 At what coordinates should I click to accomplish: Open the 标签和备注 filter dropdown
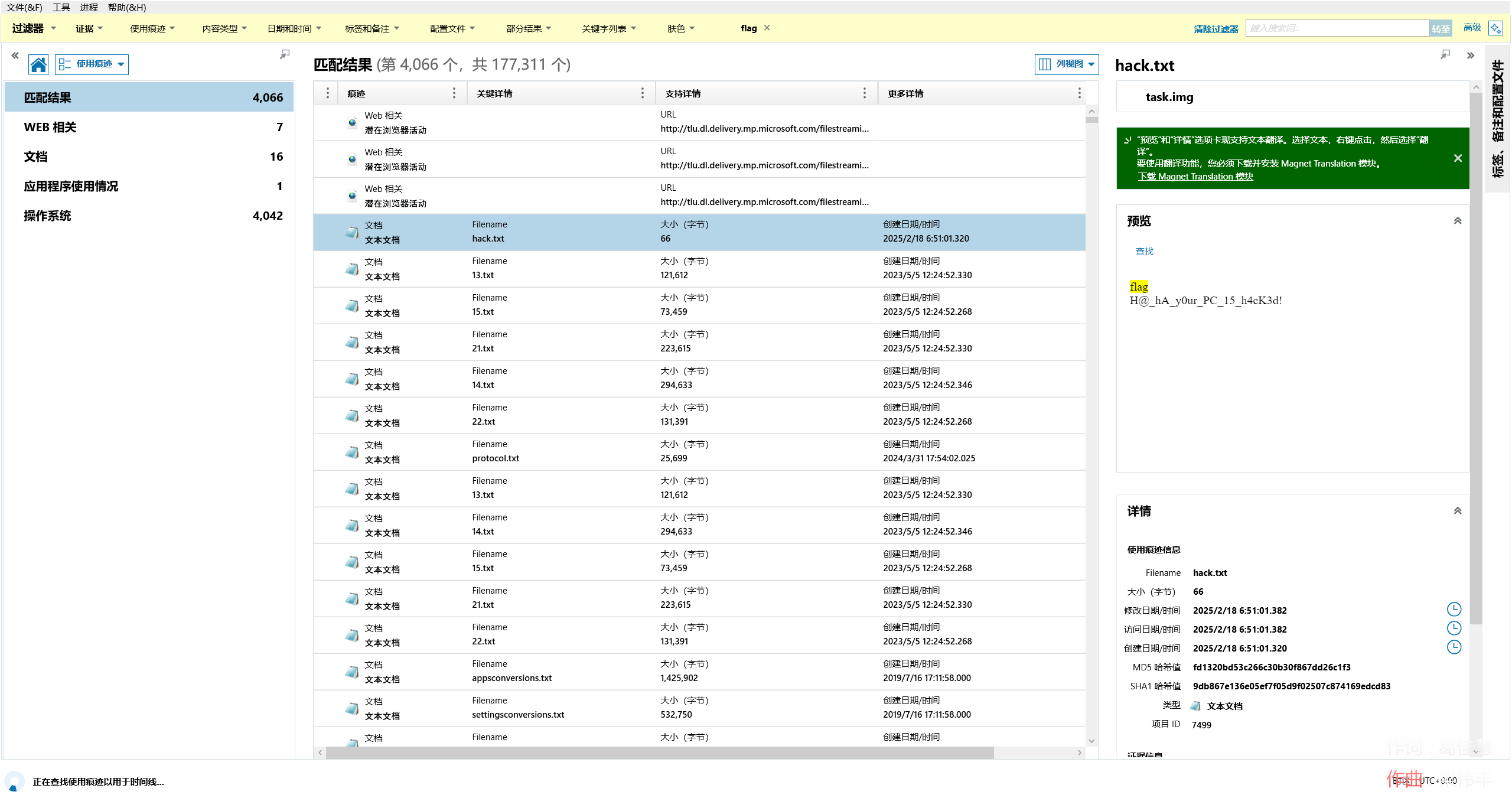[372, 28]
